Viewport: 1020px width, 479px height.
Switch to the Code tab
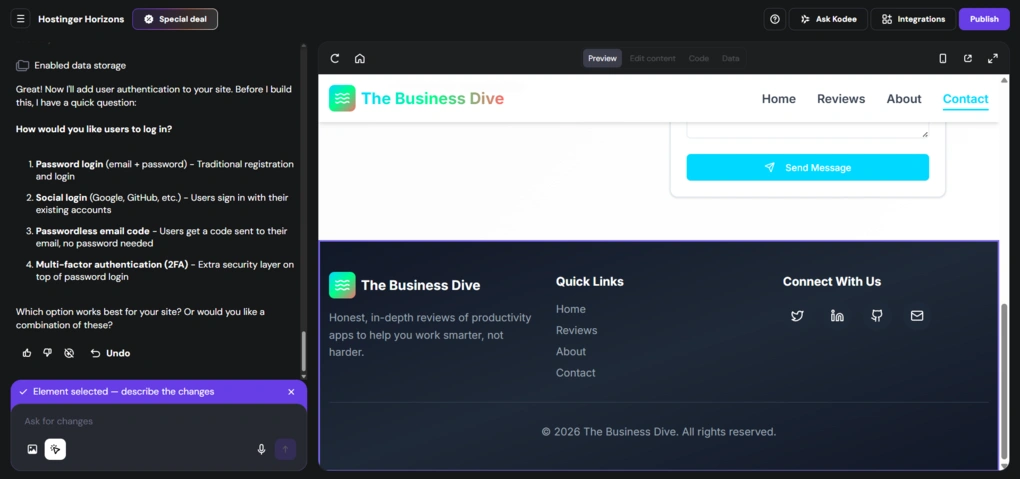[699, 59]
